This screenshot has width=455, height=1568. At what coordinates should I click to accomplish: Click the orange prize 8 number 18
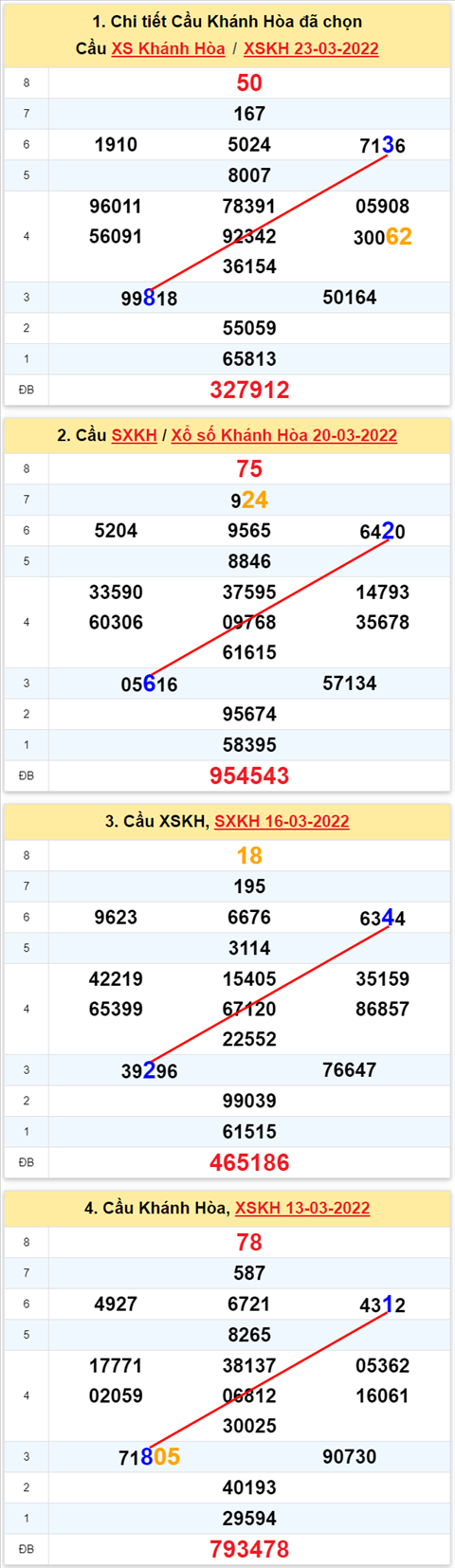coord(249,855)
